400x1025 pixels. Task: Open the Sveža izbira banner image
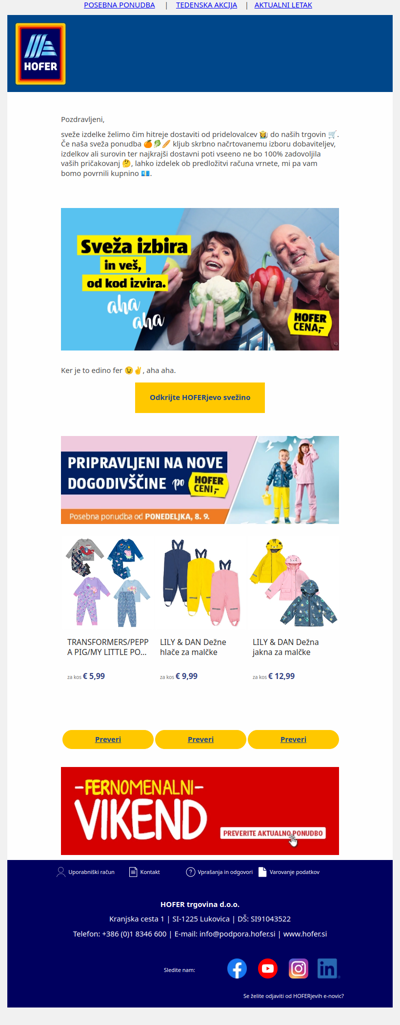[x=200, y=279]
